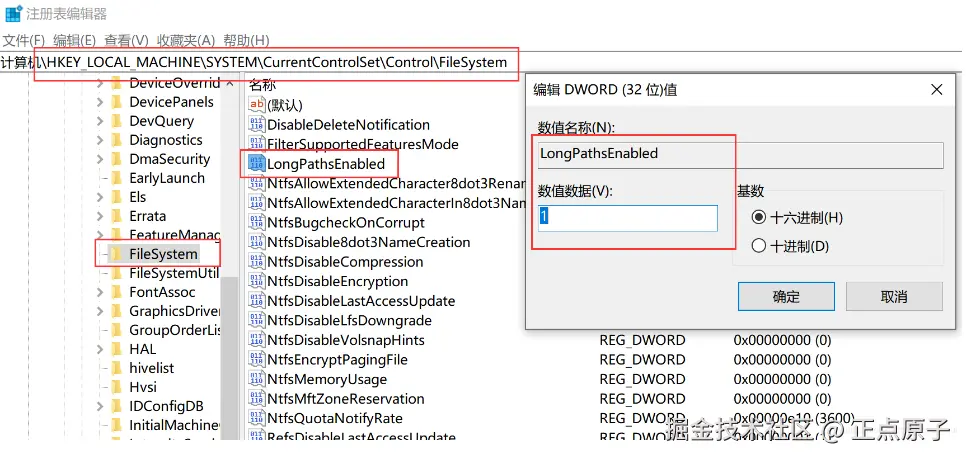Select the Hvsi folder icon

116,388
